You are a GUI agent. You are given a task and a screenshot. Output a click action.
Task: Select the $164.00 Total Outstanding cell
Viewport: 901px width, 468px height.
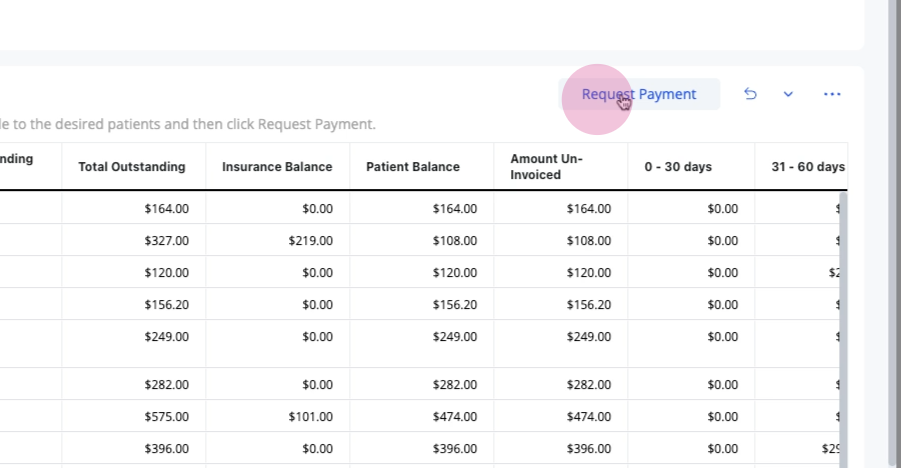click(134, 208)
